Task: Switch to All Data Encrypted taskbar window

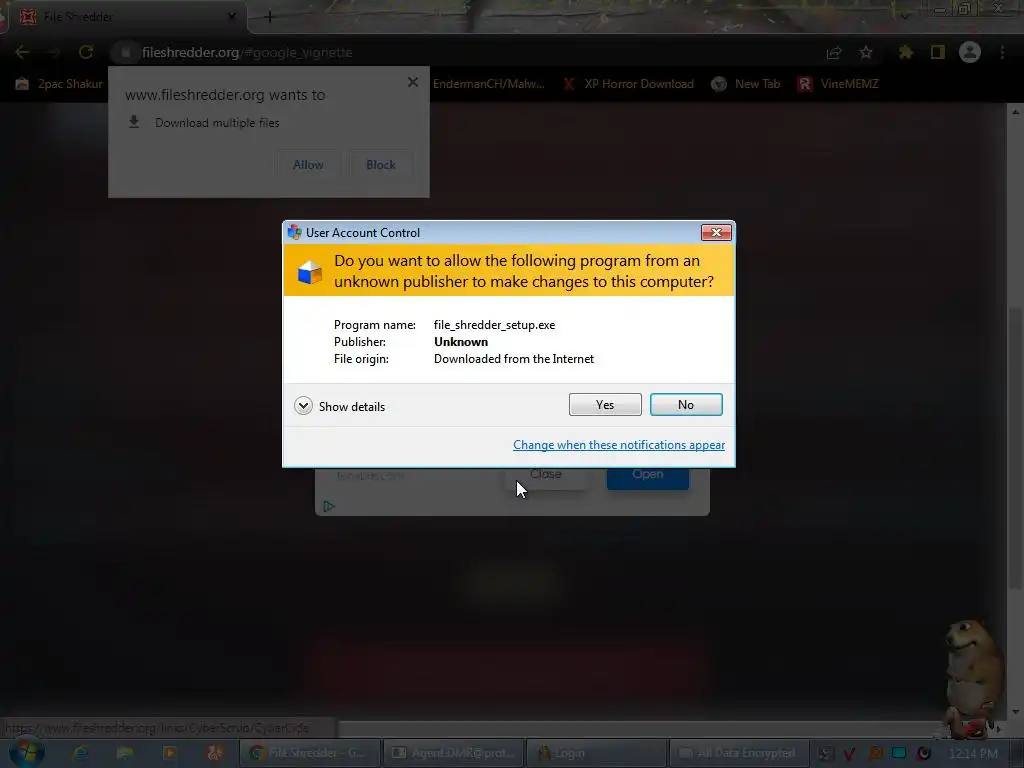Action: [x=739, y=753]
